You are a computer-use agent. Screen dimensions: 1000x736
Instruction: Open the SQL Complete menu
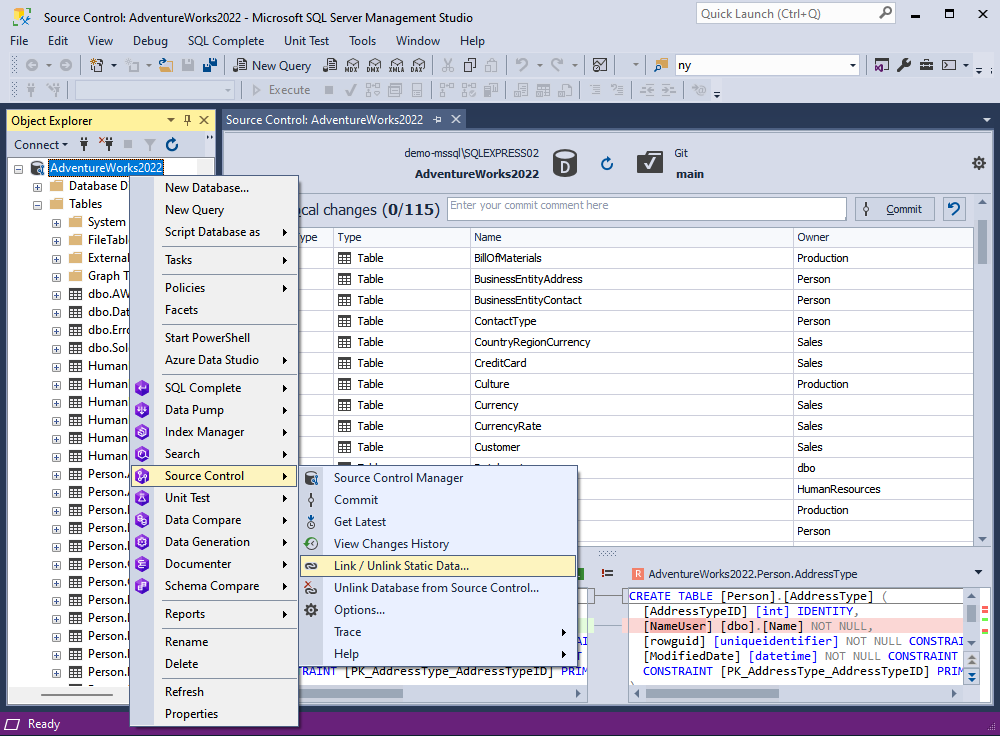[x=226, y=41]
